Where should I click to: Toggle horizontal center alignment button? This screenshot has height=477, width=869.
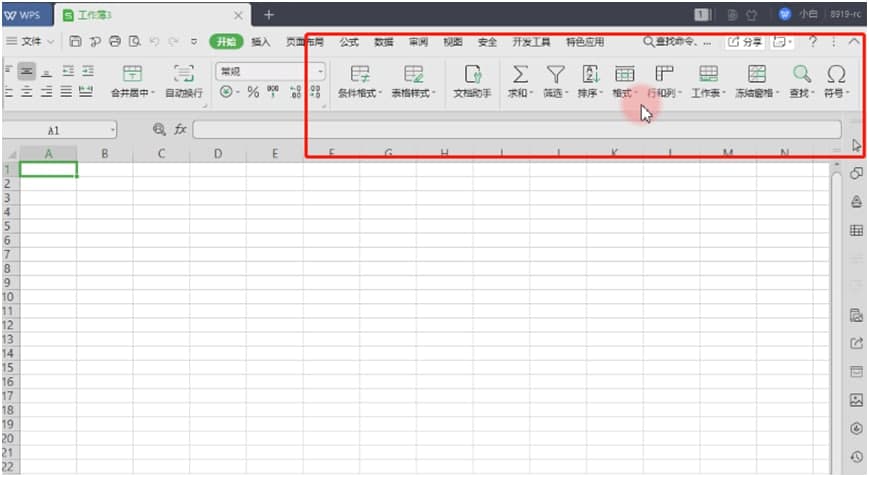click(26, 91)
